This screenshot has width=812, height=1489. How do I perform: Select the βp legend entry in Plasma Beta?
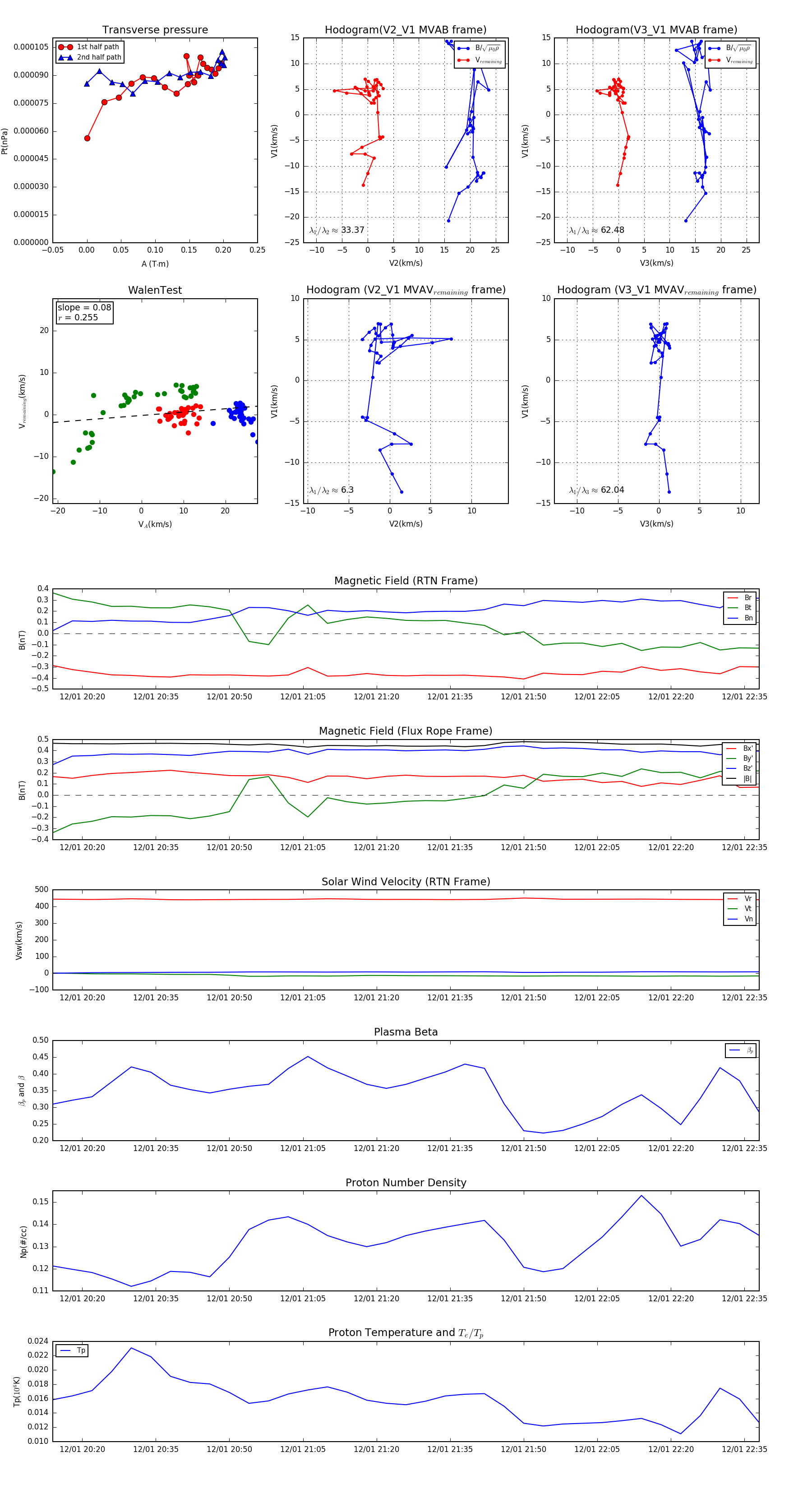pyautogui.click(x=741, y=1050)
